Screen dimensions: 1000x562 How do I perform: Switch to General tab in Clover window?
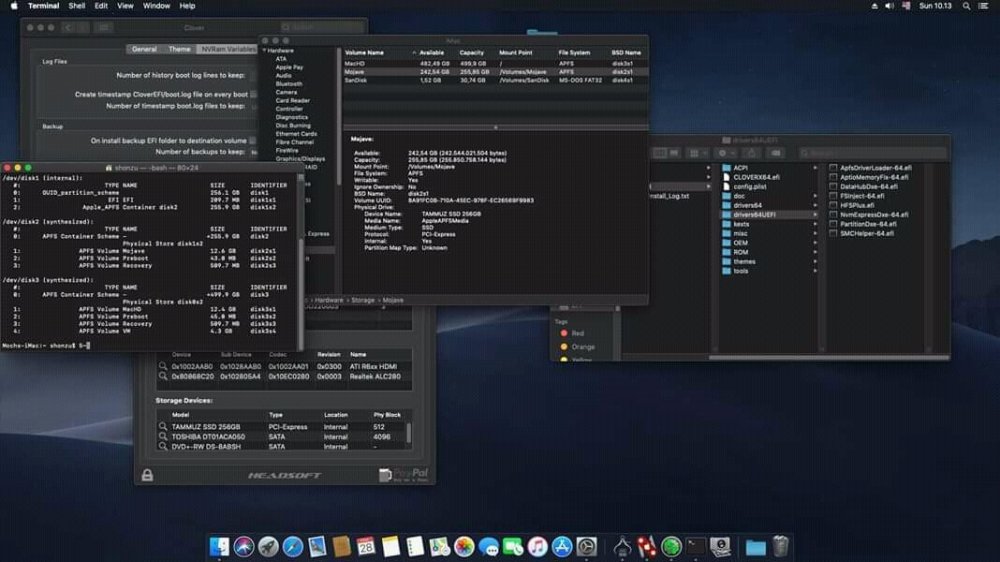144,49
